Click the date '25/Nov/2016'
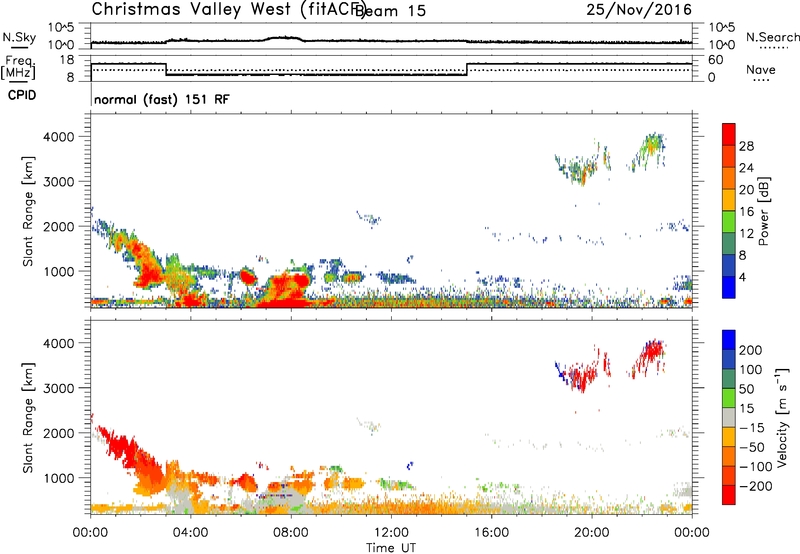800x554 pixels. click(639, 9)
